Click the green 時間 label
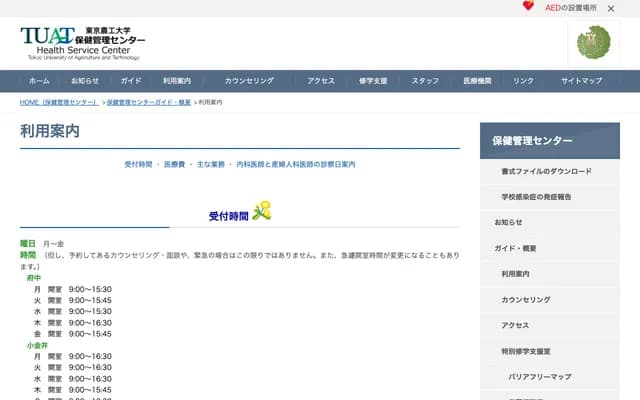 pyautogui.click(x=28, y=255)
